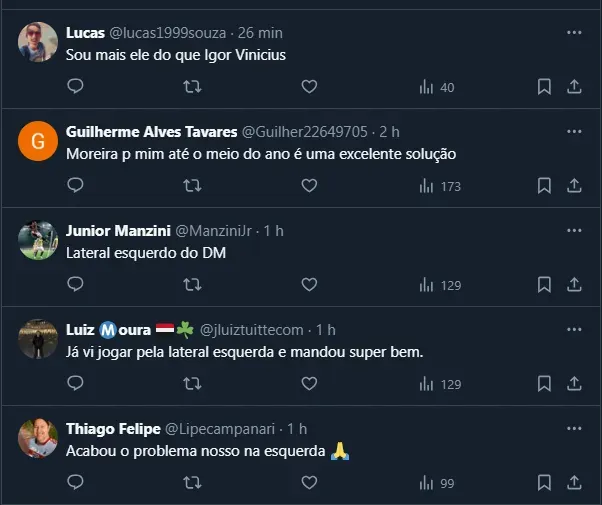Retweet Thiago Felipe's tweet

(192, 483)
